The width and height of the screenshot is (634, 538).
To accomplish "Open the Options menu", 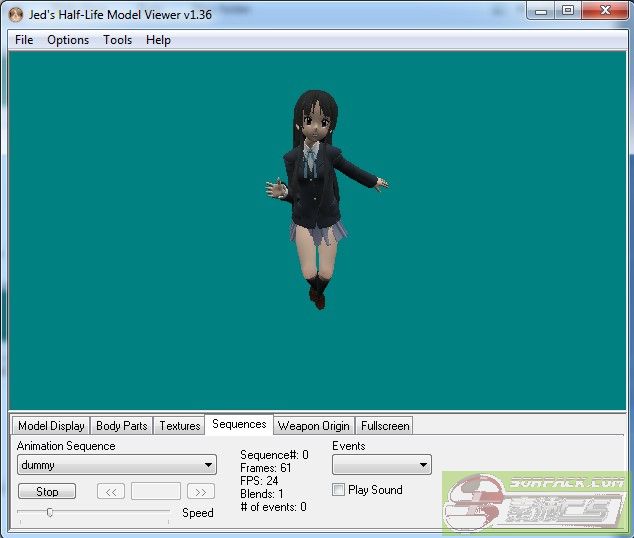I will coord(68,40).
